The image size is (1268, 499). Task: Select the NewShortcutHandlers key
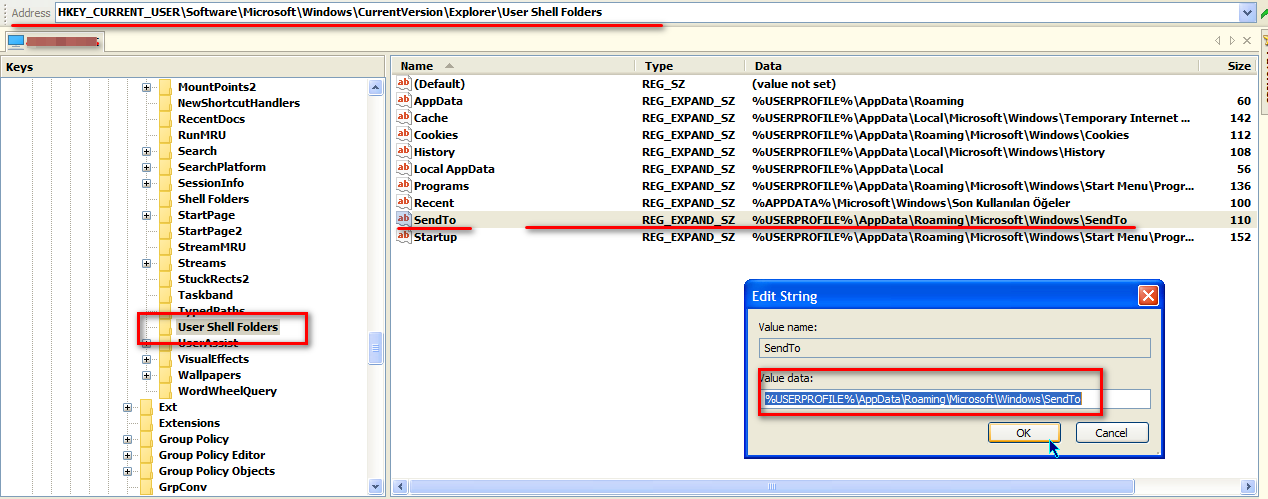point(238,103)
